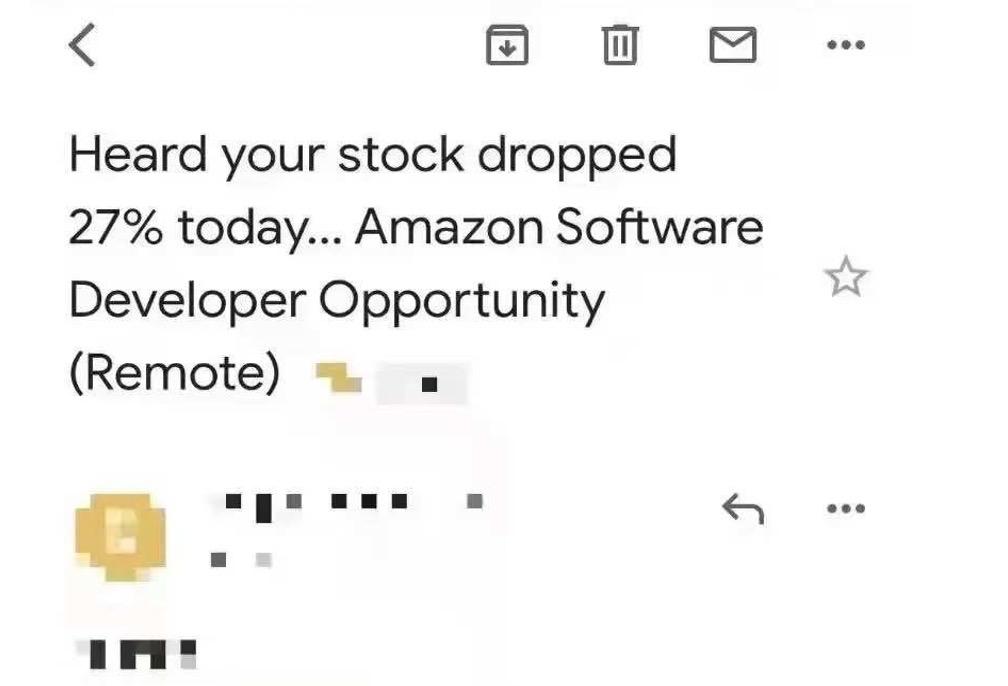Tap "Heard your stock dropped" subject line
Image resolution: width=1008 pixels, height=686 pixels.
(372, 155)
